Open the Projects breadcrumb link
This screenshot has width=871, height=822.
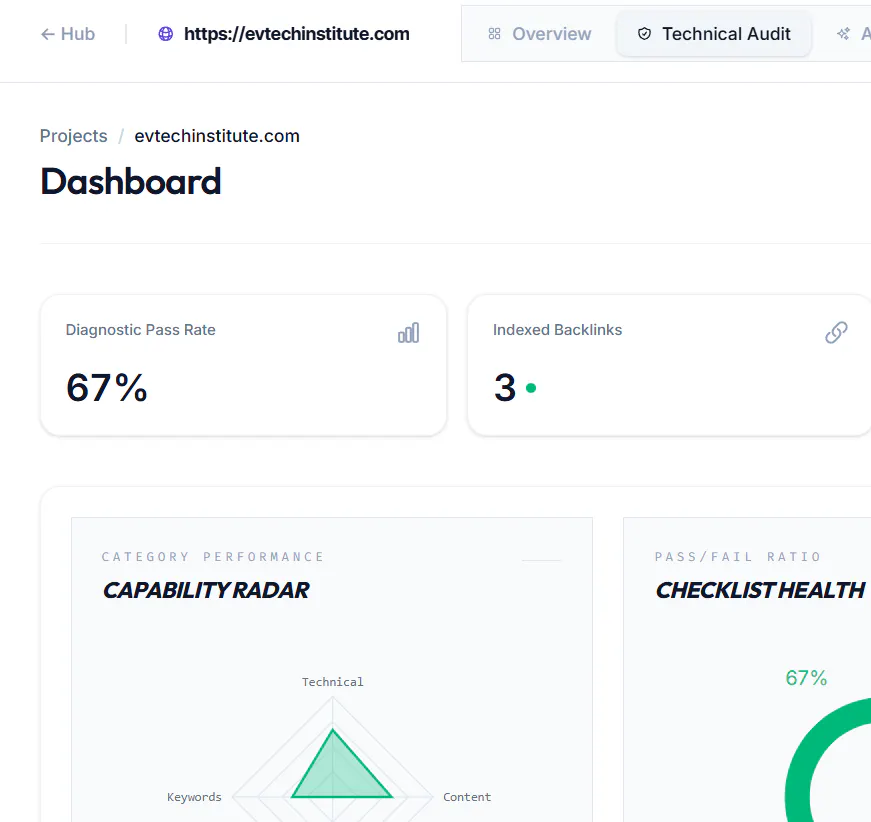click(x=73, y=136)
